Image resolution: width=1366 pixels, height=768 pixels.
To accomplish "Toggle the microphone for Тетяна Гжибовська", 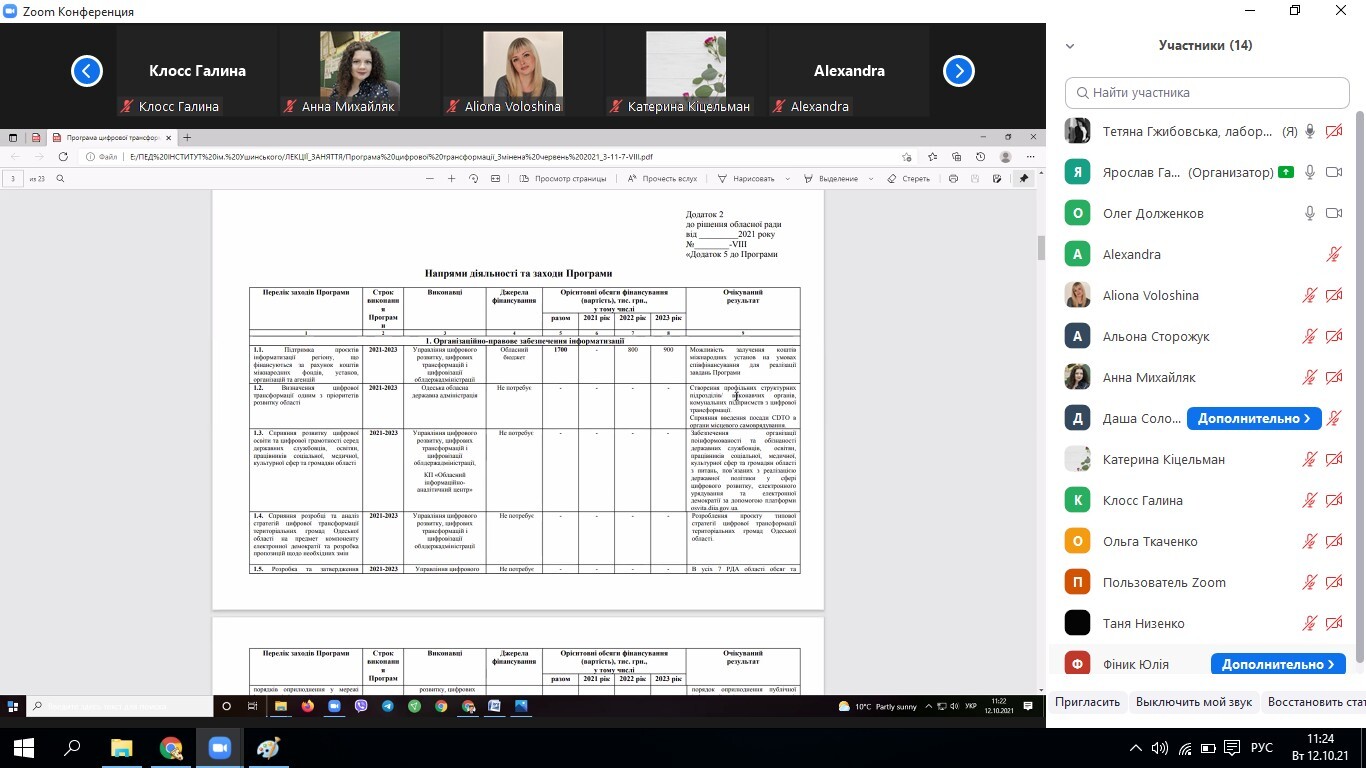I will (x=1309, y=131).
